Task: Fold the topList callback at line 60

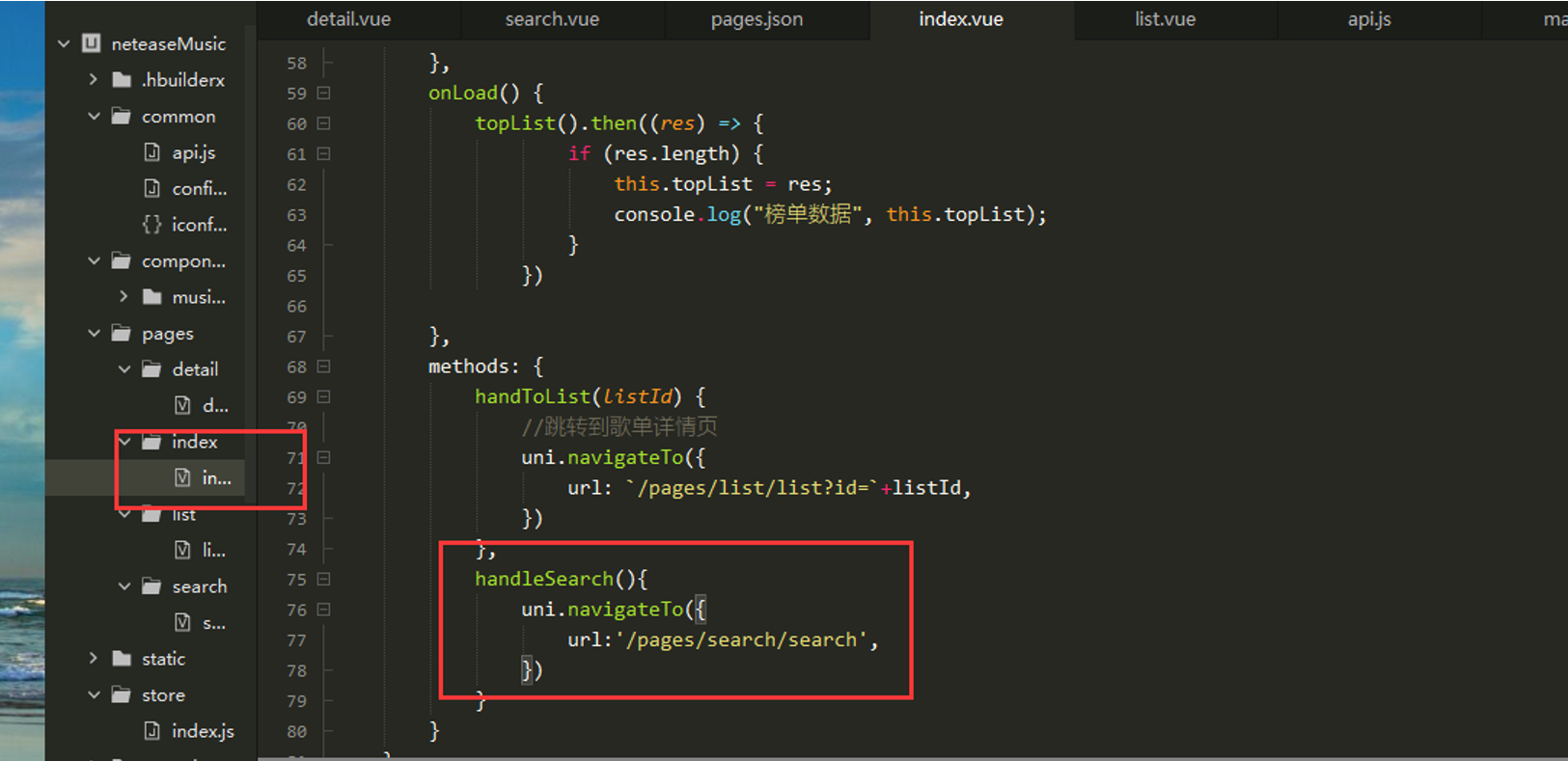Action: (x=324, y=123)
